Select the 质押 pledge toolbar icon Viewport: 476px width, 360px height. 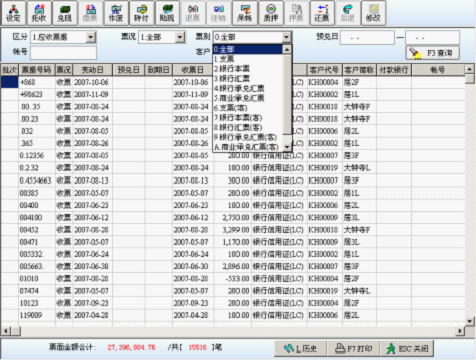[271, 13]
